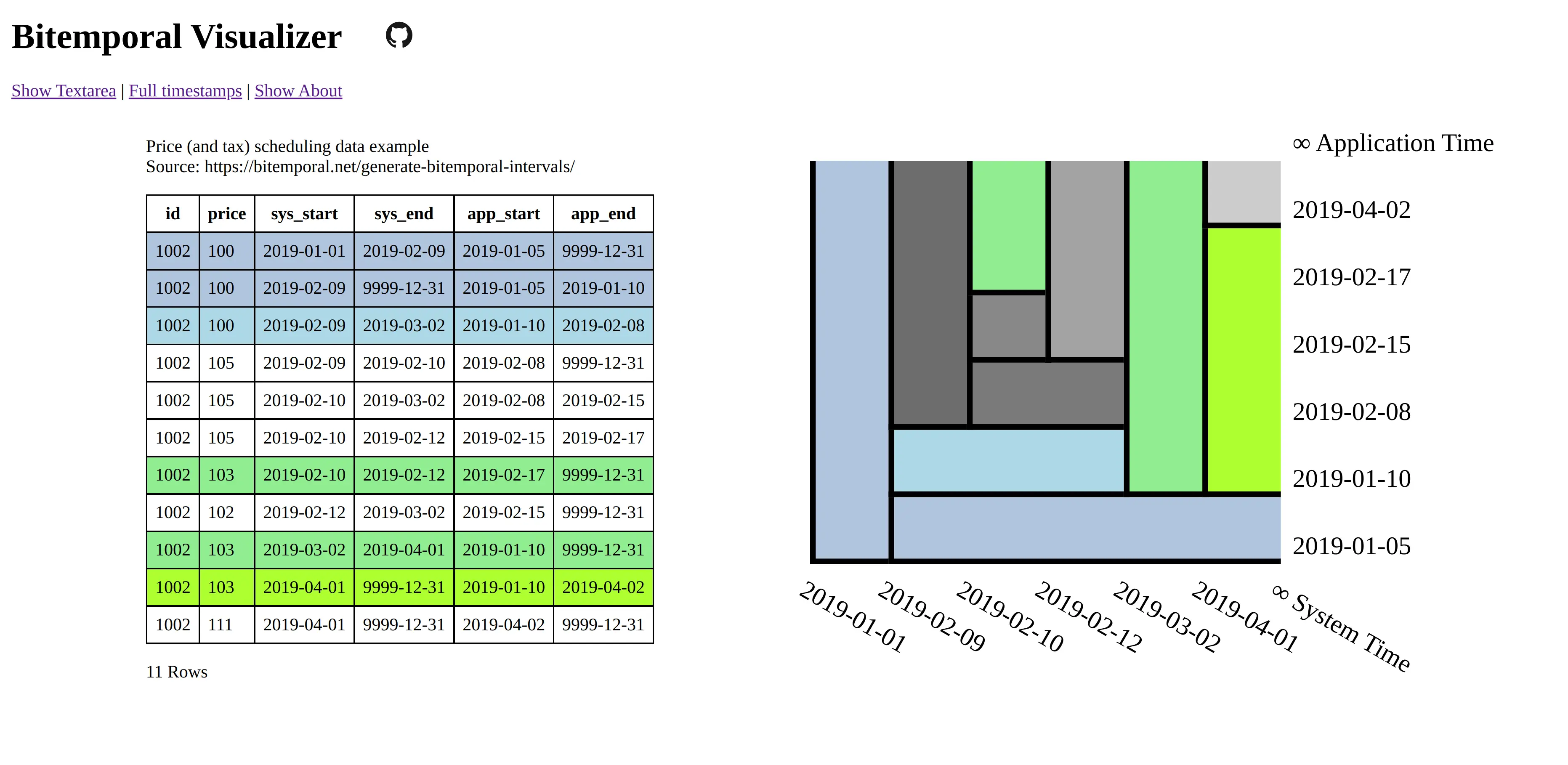Click the 2019-02-09 sys_start cell in row 2

pos(303,288)
